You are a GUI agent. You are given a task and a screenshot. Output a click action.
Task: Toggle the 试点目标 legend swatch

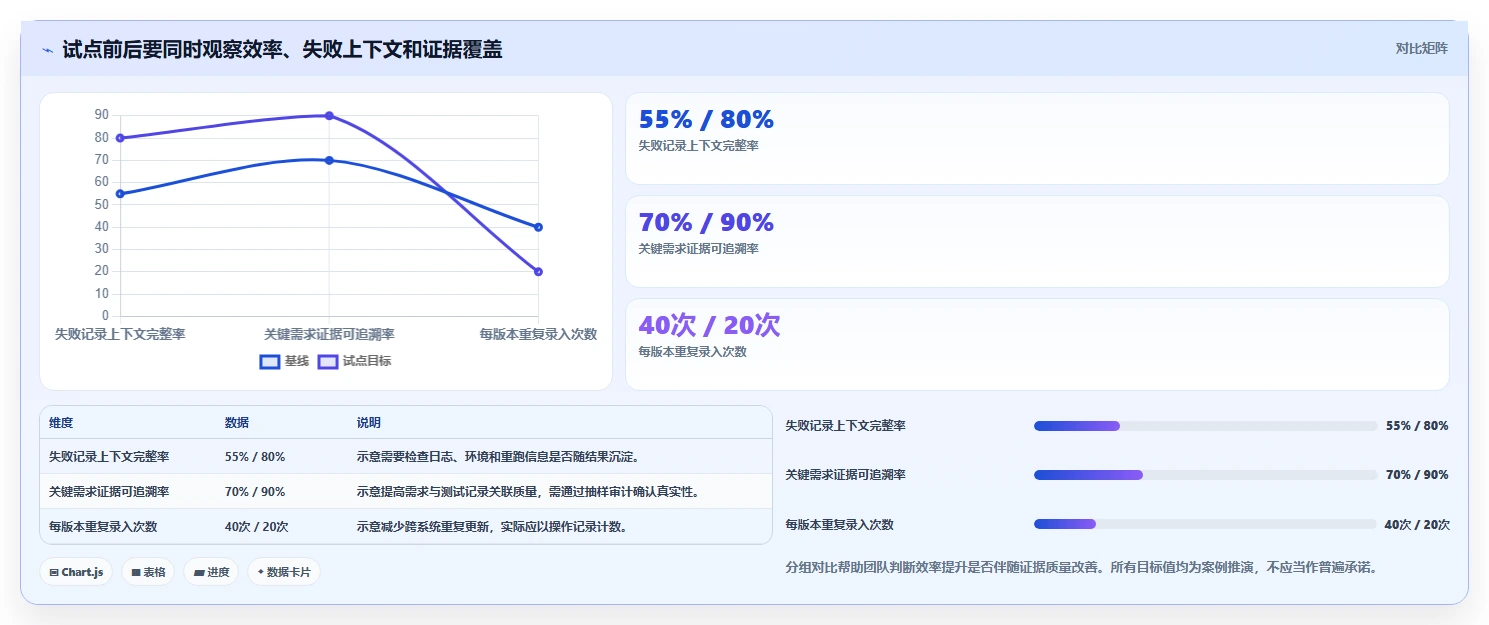tap(328, 362)
